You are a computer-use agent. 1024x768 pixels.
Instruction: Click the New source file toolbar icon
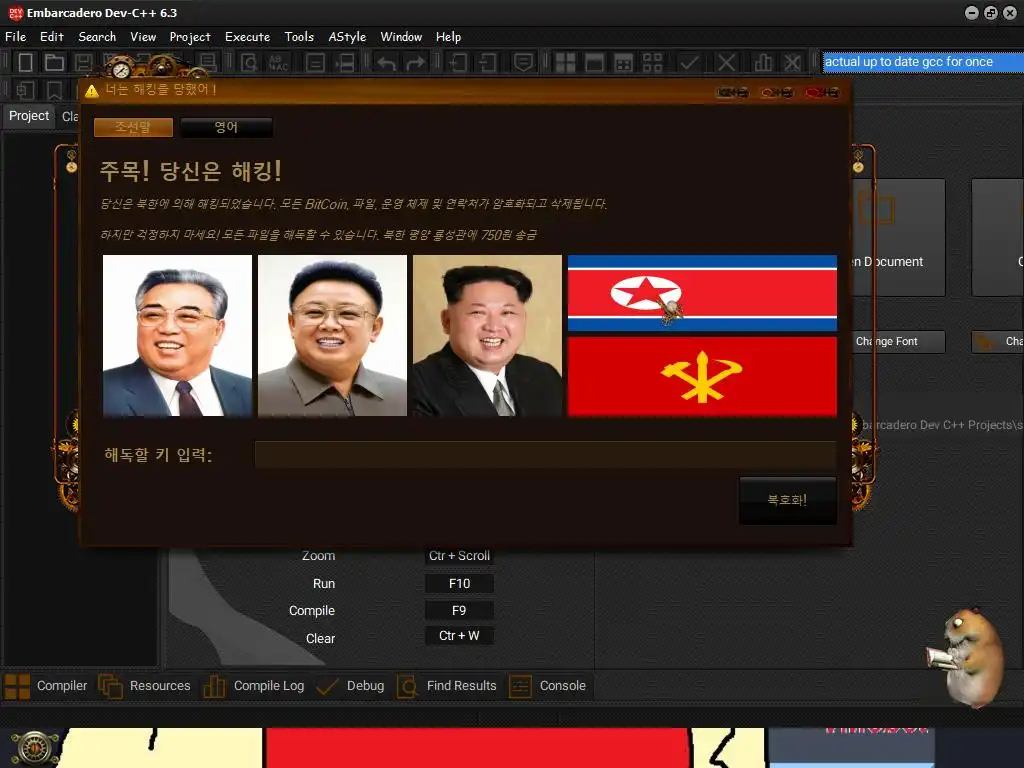25,63
